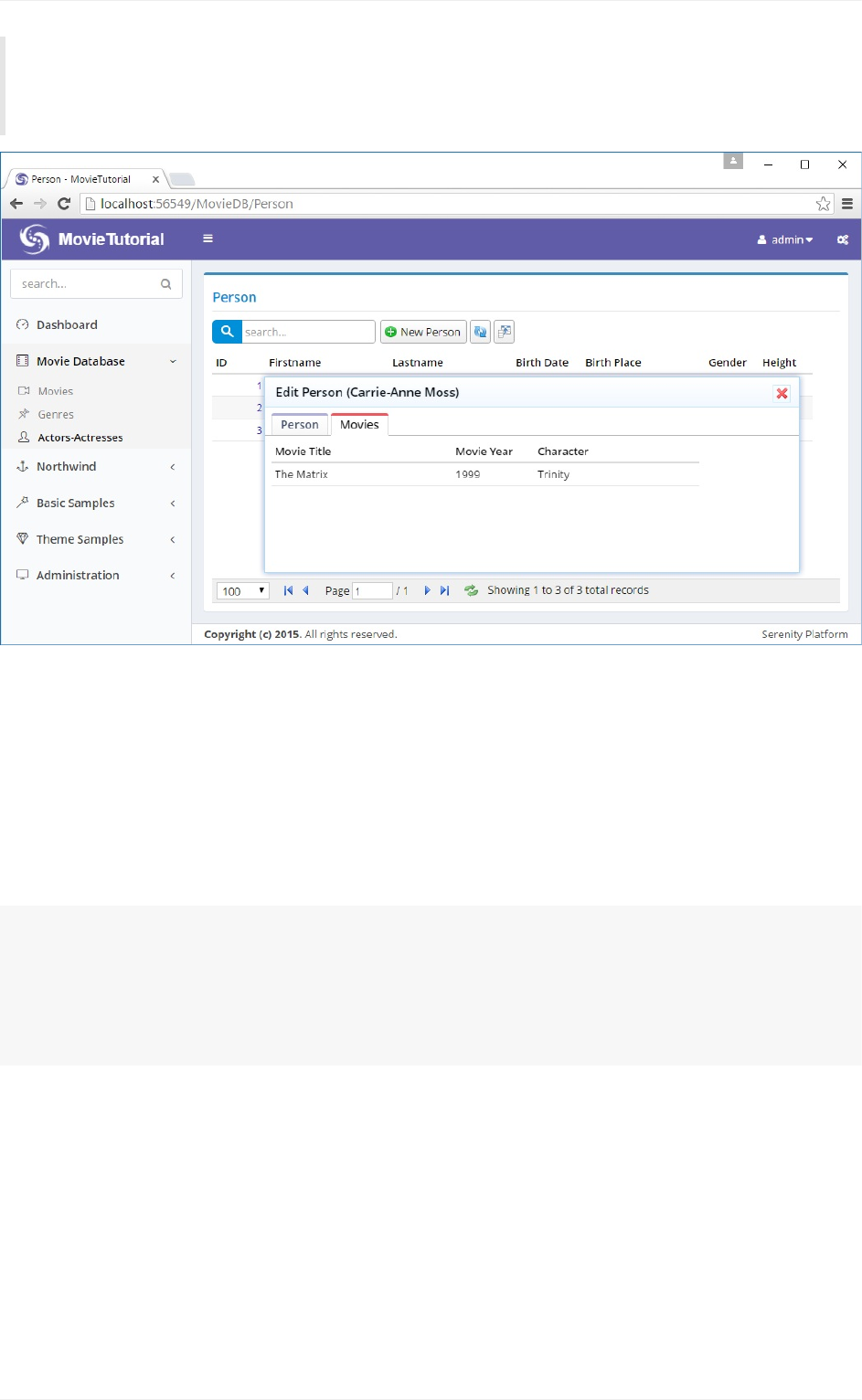This screenshot has height=1400, width=862.
Task: Focus the Person grid search box
Action: (x=308, y=332)
